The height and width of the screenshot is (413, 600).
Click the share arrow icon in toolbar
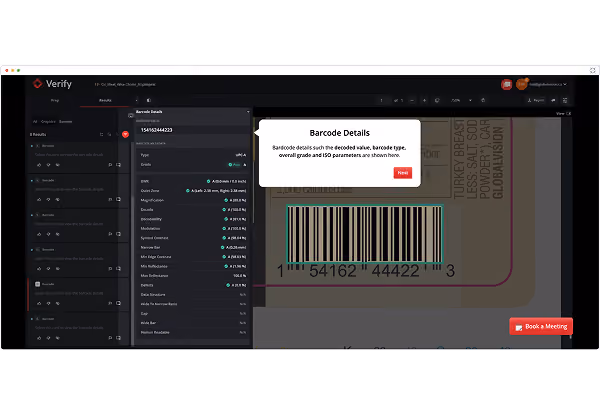tap(553, 100)
